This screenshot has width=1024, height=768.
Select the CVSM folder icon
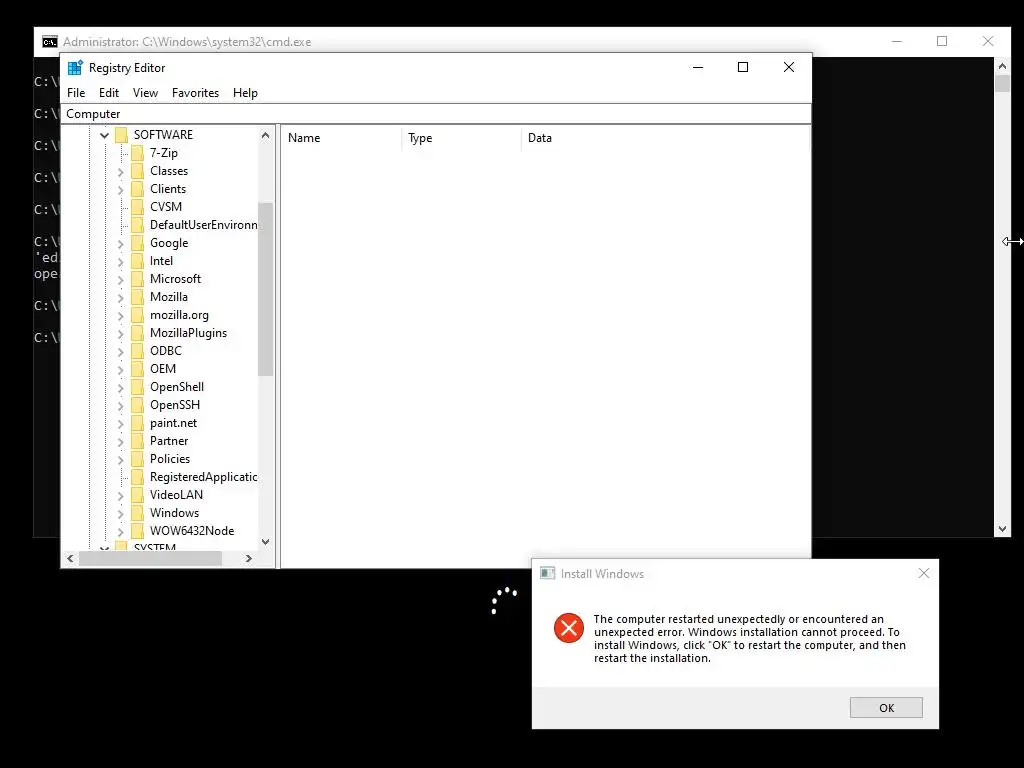(x=137, y=207)
